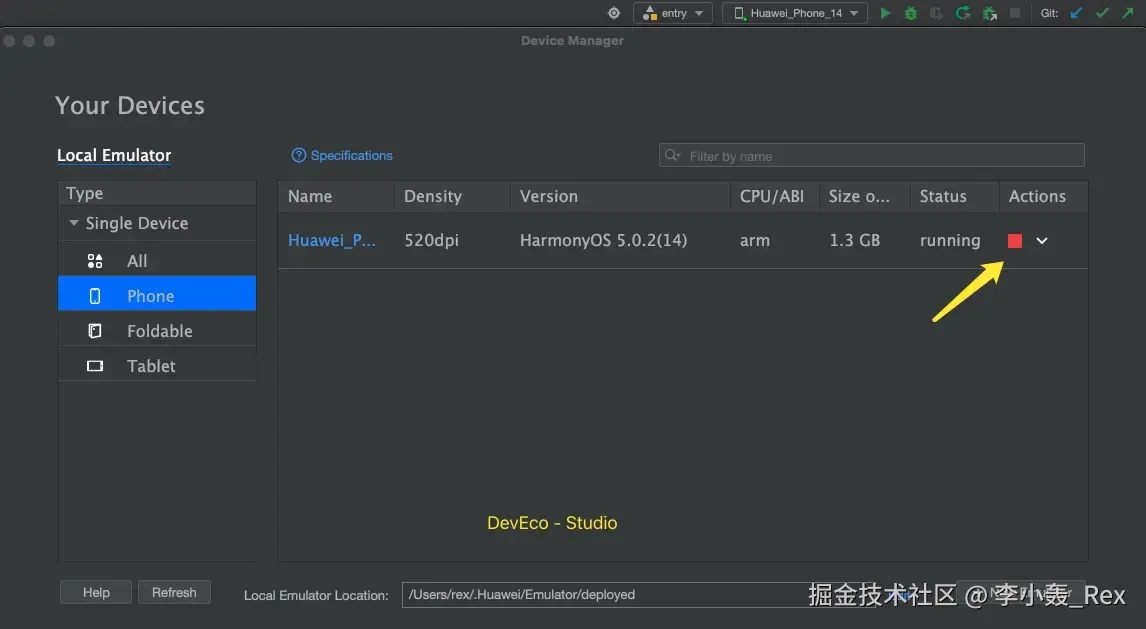This screenshot has height=629, width=1146.
Task: Click the Help button
Action: pos(96,592)
